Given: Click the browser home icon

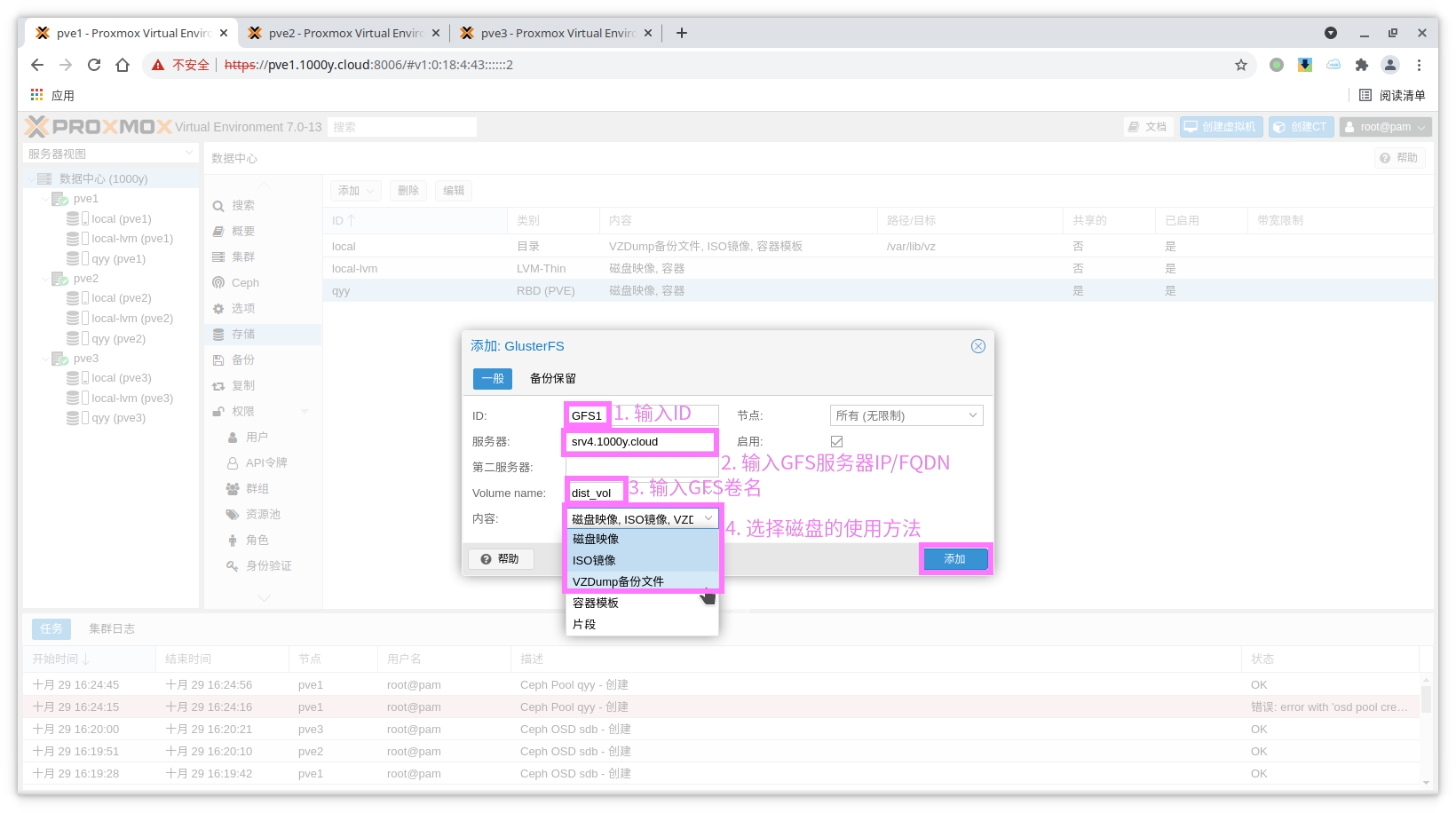Looking at the screenshot, I should tap(123, 65).
